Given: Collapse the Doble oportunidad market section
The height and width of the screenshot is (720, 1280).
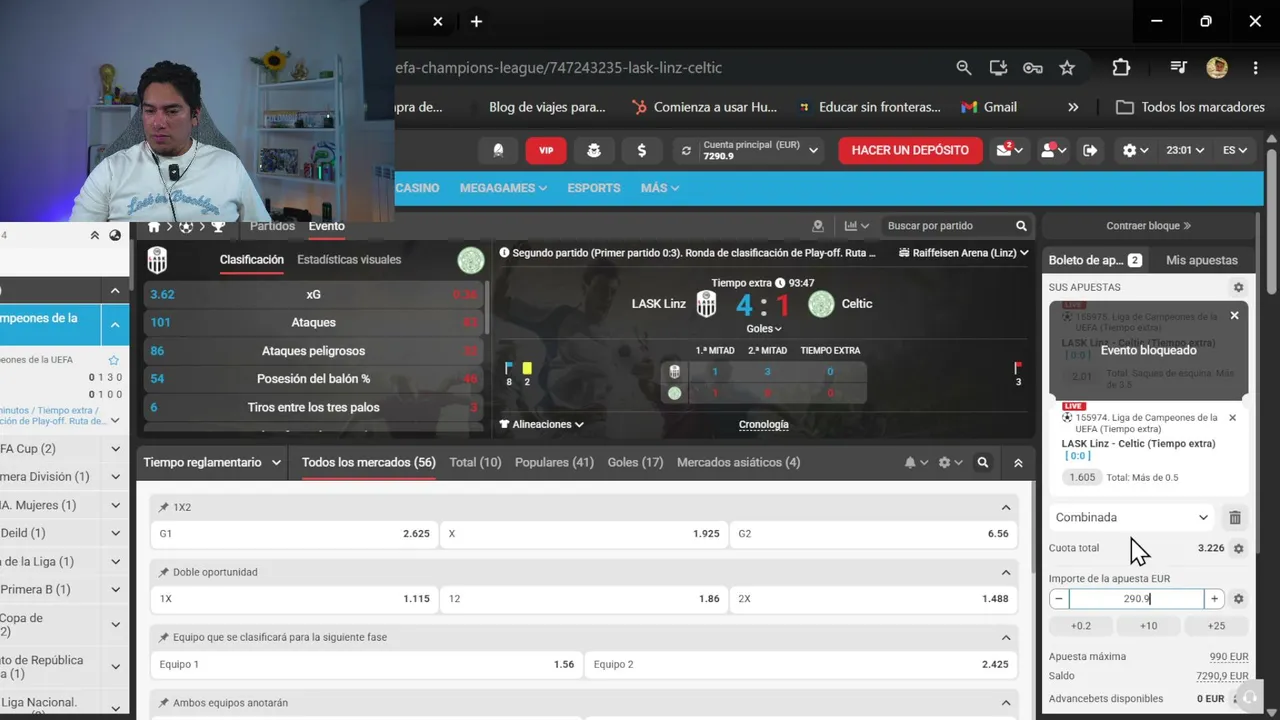Looking at the screenshot, I should click(1006, 573).
